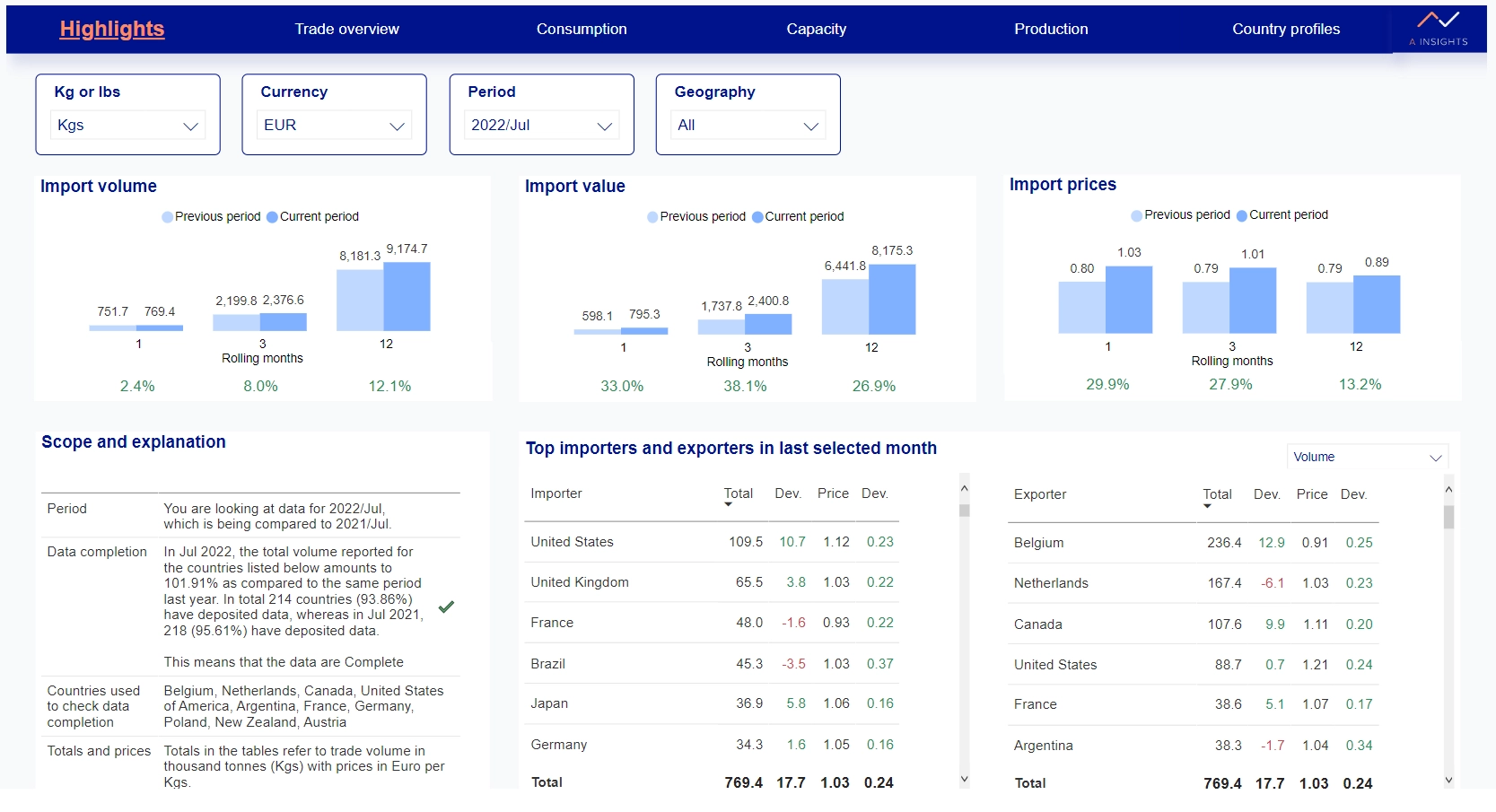Click the exporter table scroll-down arrow
Image resolution: width=1496 pixels, height=812 pixels.
1448,781
